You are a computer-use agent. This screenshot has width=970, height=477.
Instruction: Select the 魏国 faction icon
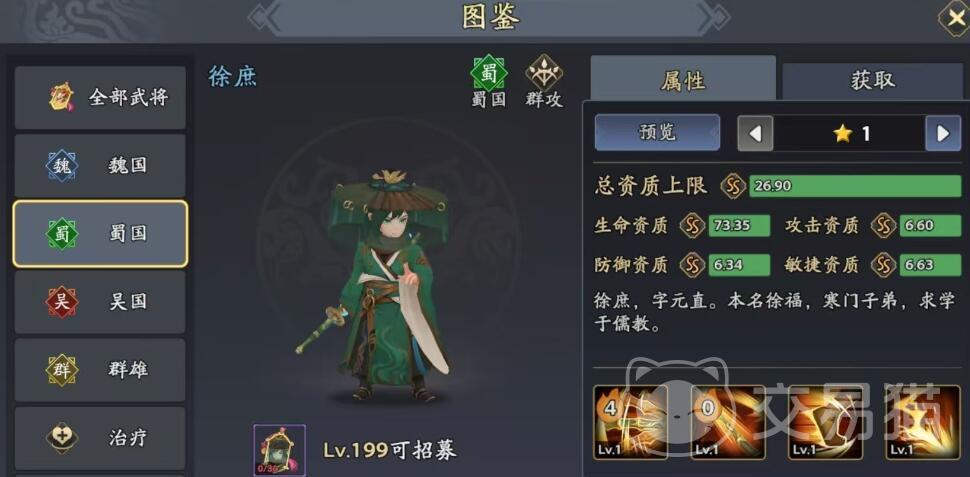[62, 166]
